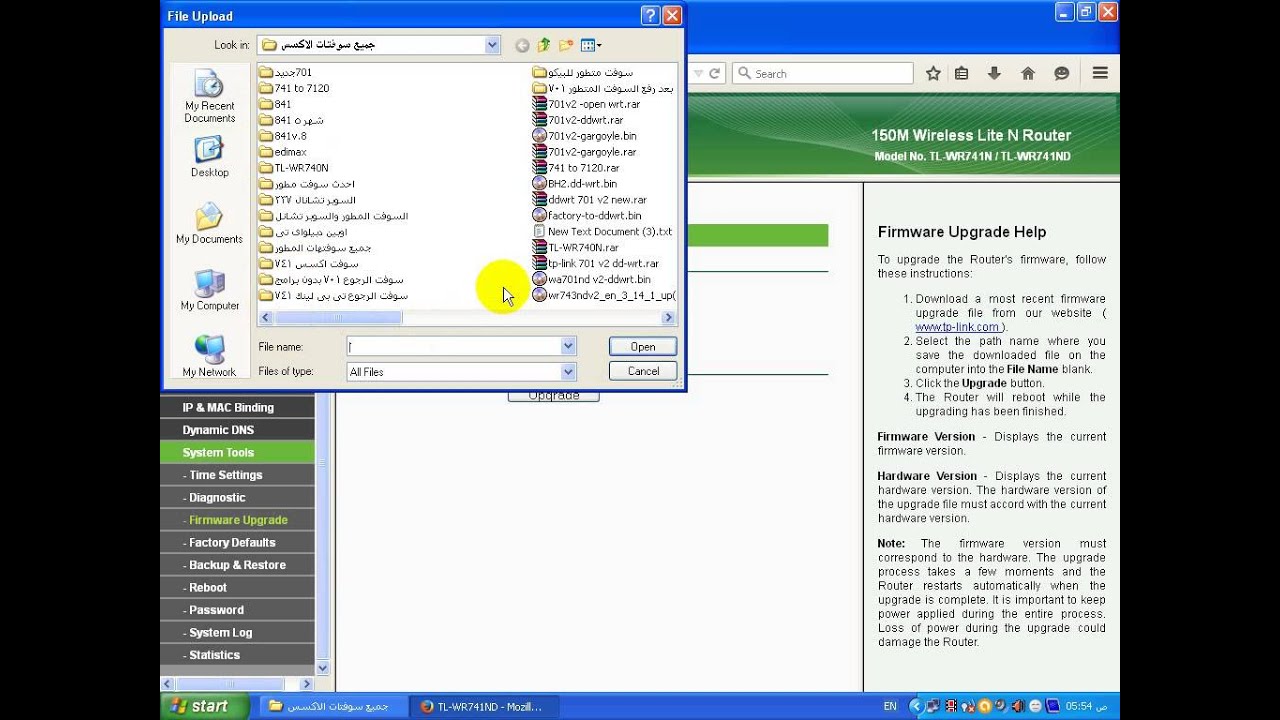Expand the Look in folder dropdown
The image size is (1280, 720).
point(492,45)
